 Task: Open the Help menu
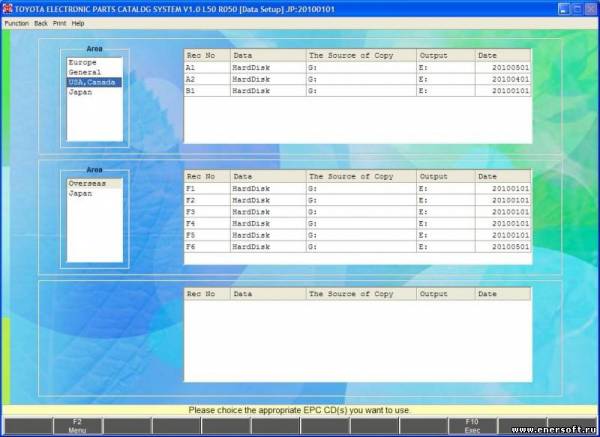(78, 23)
